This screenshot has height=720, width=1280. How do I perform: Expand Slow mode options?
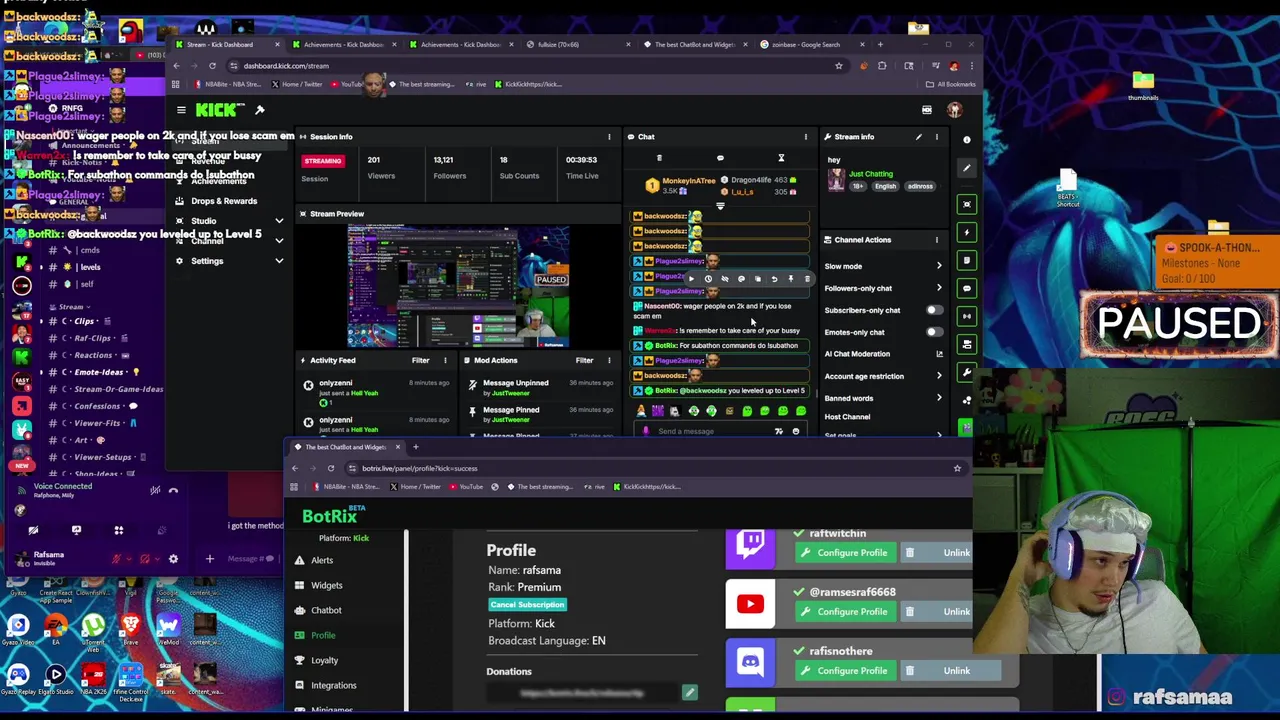[x=939, y=266]
